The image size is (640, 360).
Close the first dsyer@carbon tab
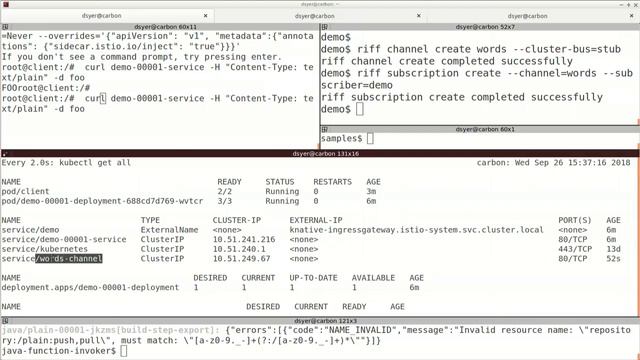pyautogui.click(x=206, y=16)
